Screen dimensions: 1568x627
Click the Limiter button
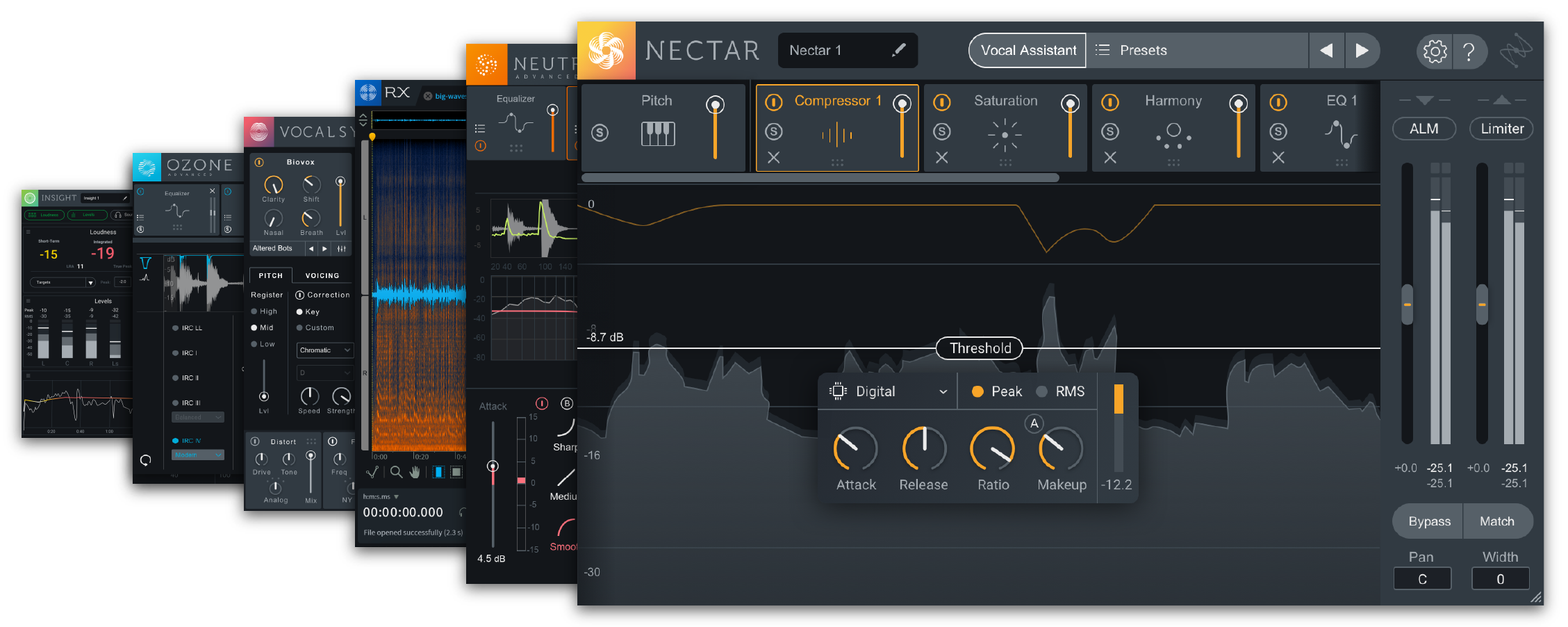[1501, 129]
